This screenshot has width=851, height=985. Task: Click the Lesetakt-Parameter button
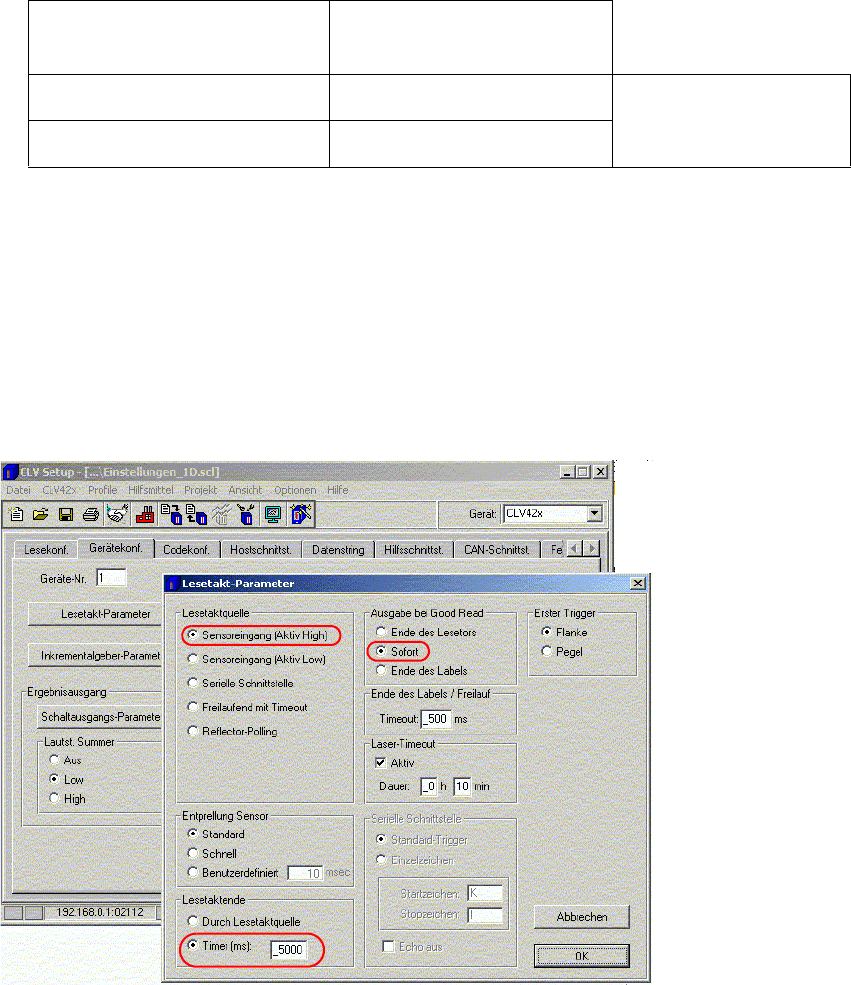pos(95,614)
